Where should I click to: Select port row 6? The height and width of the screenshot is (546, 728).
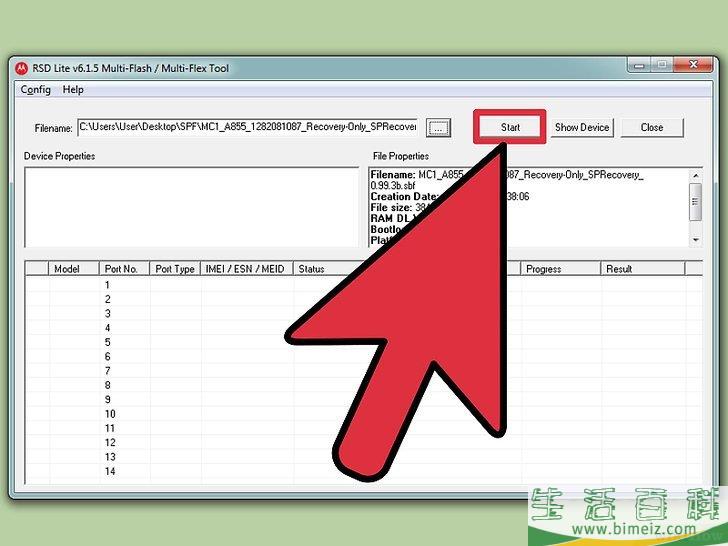(x=364, y=357)
